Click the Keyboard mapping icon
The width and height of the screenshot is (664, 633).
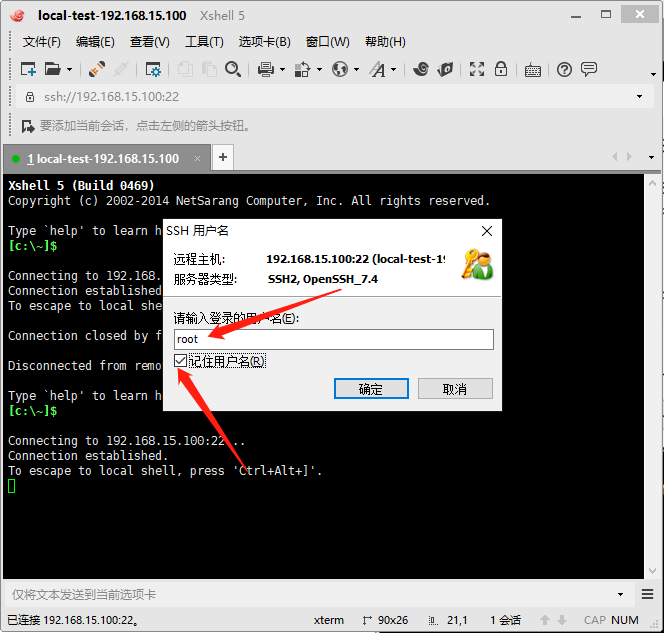(533, 70)
